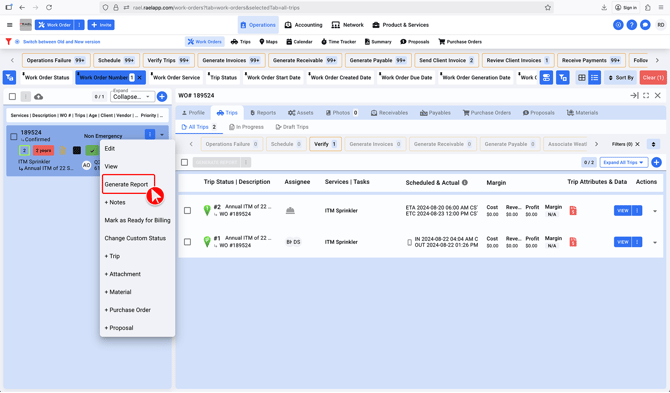Choose Change Custom Status menu item

(135, 238)
